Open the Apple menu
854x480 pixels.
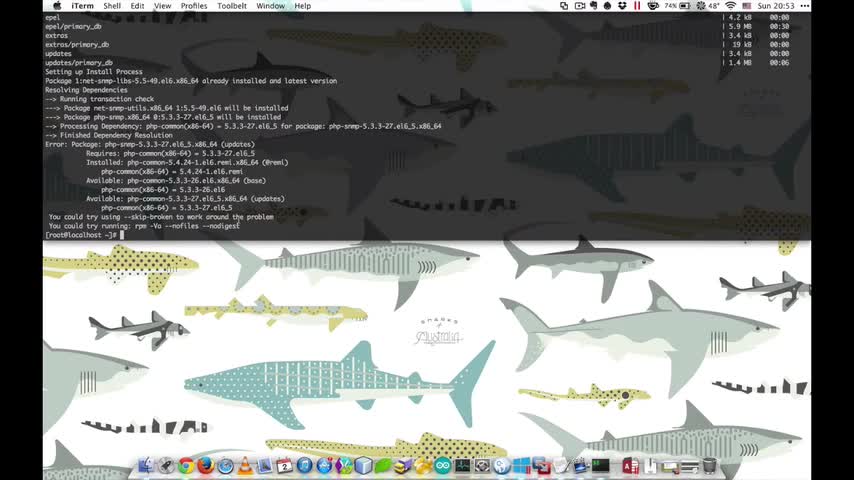57,6
